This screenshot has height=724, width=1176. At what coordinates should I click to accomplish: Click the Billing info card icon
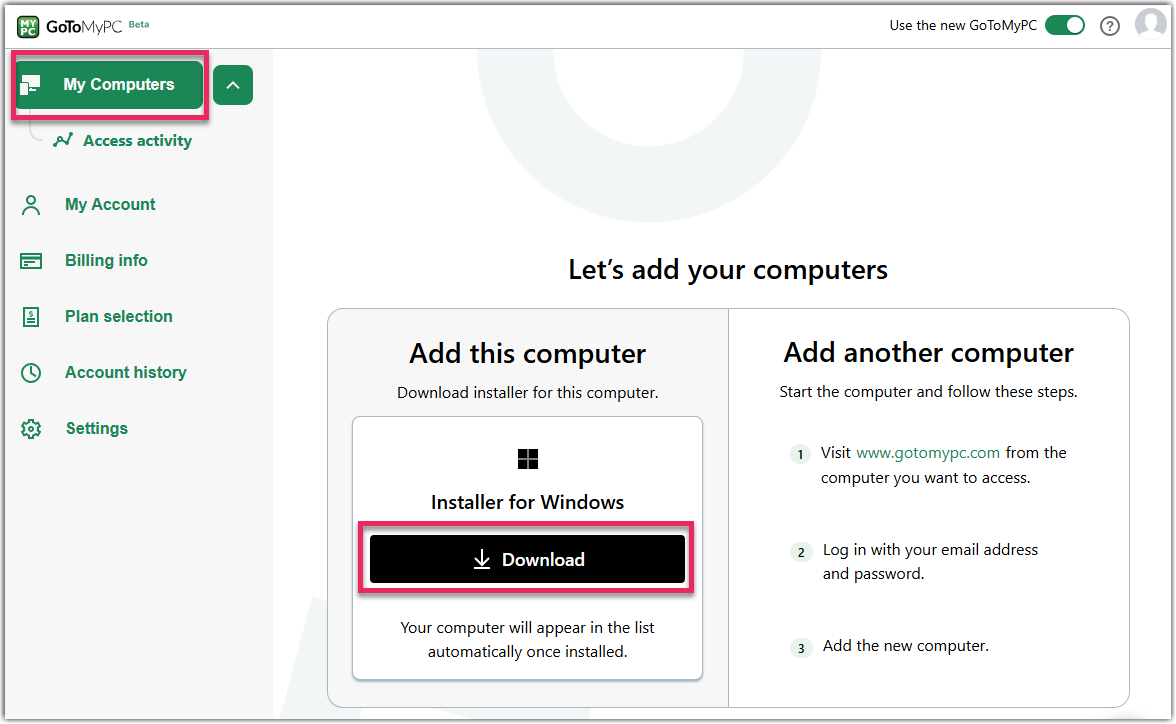[31, 261]
